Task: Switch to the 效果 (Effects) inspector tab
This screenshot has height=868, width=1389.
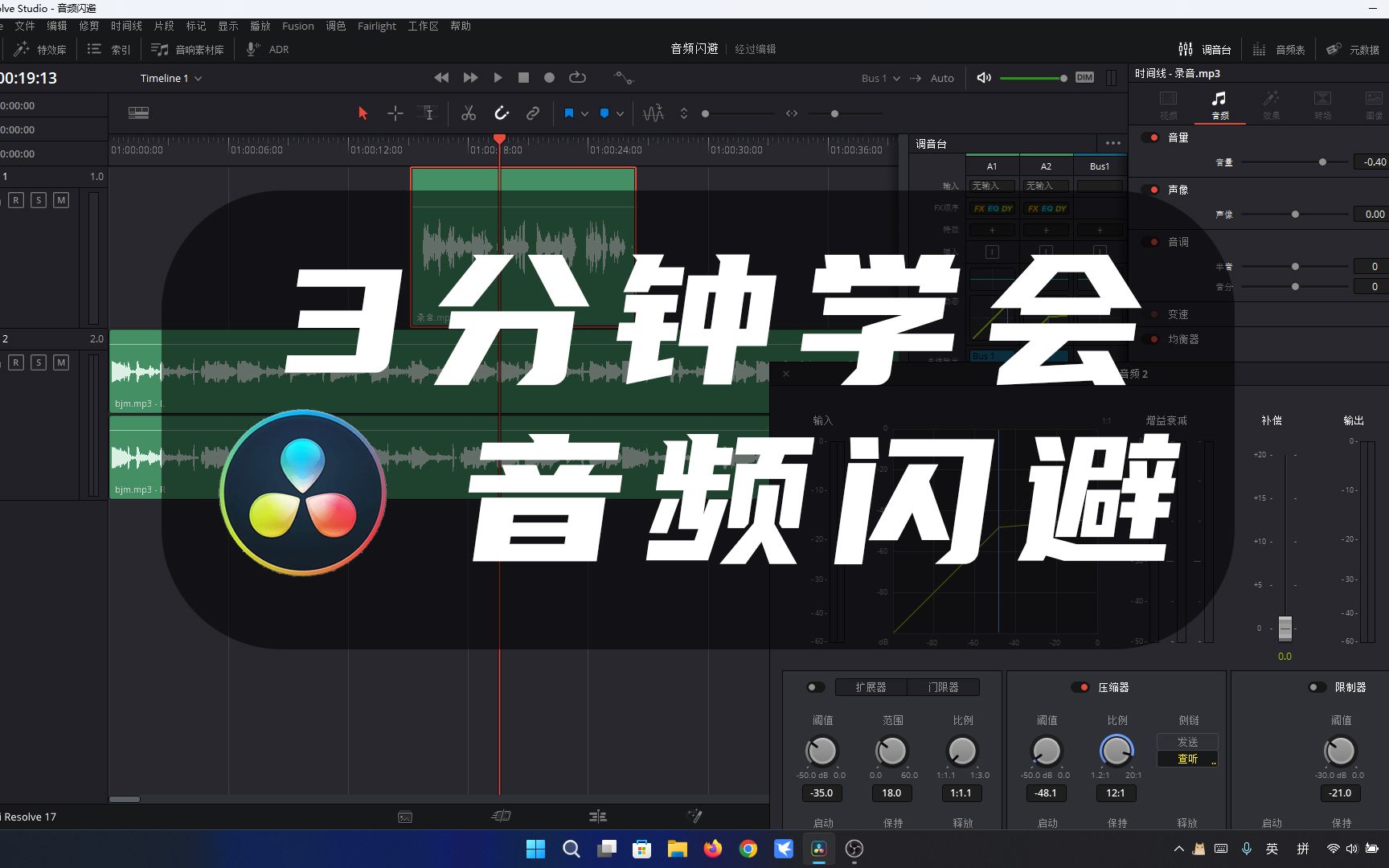Action: pyautogui.click(x=1271, y=105)
